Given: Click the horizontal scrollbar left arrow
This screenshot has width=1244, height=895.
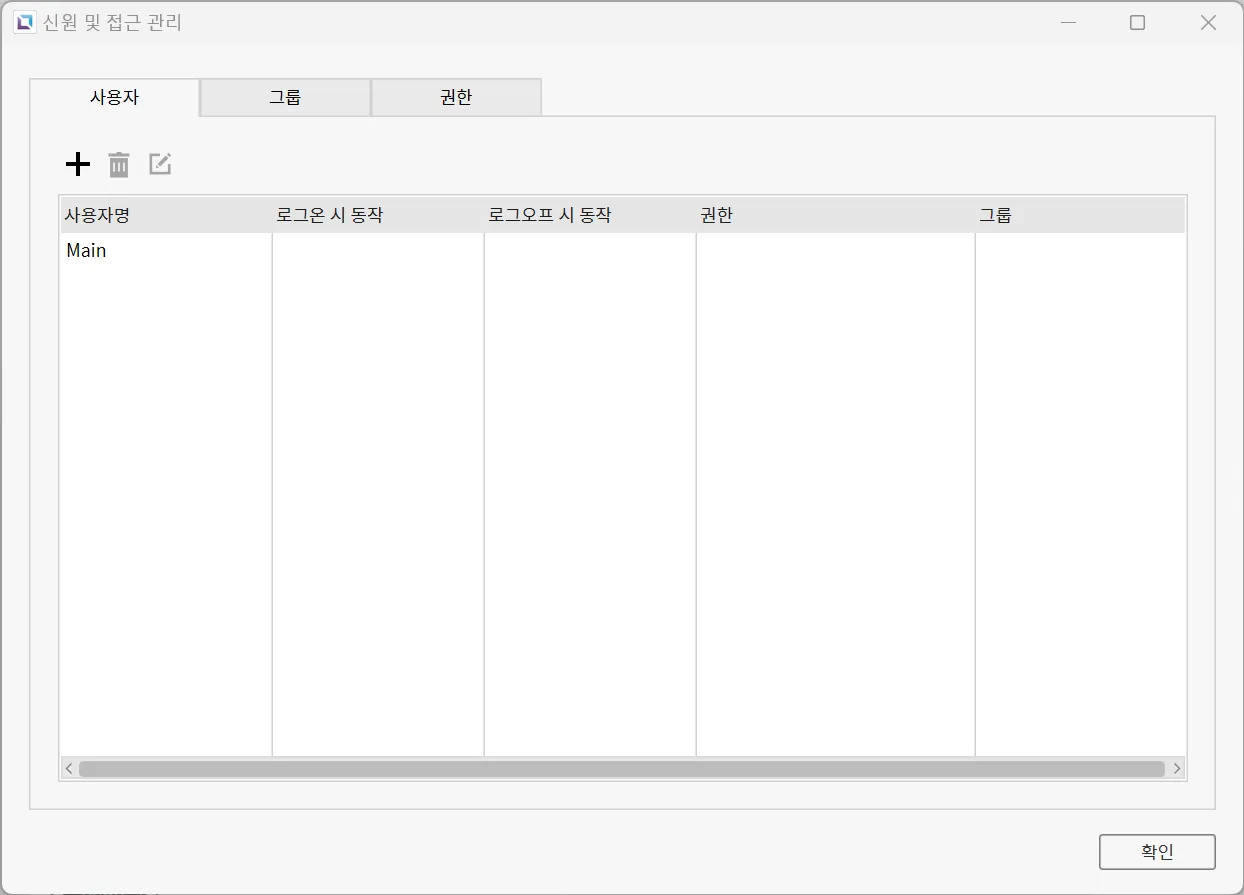Looking at the screenshot, I should pyautogui.click(x=69, y=768).
